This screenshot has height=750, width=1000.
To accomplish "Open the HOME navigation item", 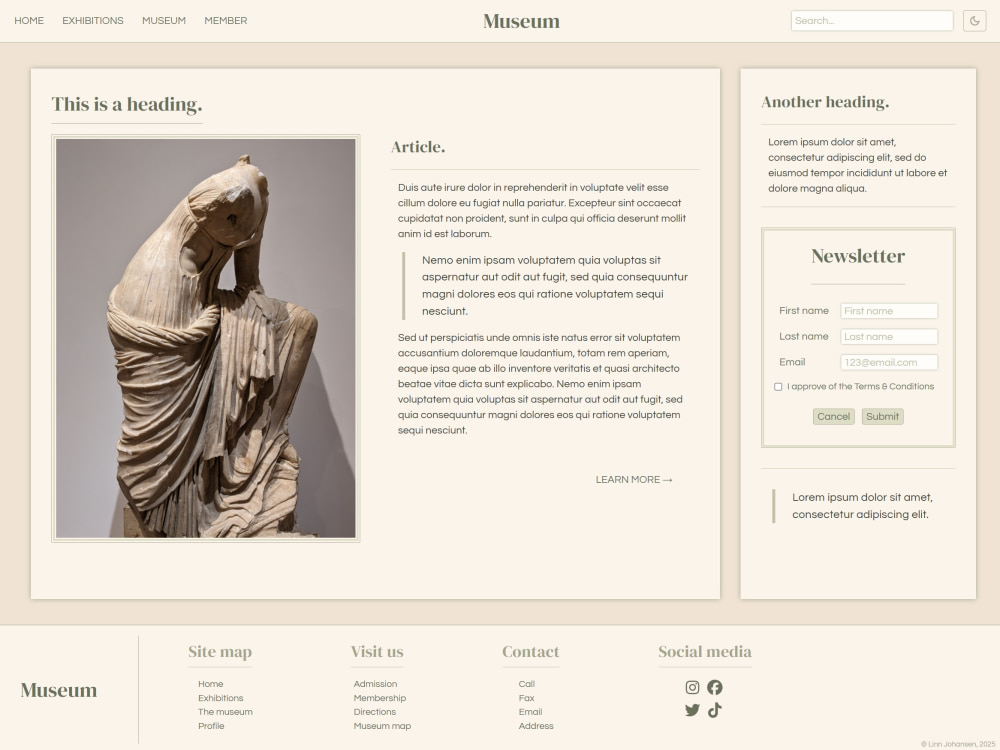I will pos(29,20).
